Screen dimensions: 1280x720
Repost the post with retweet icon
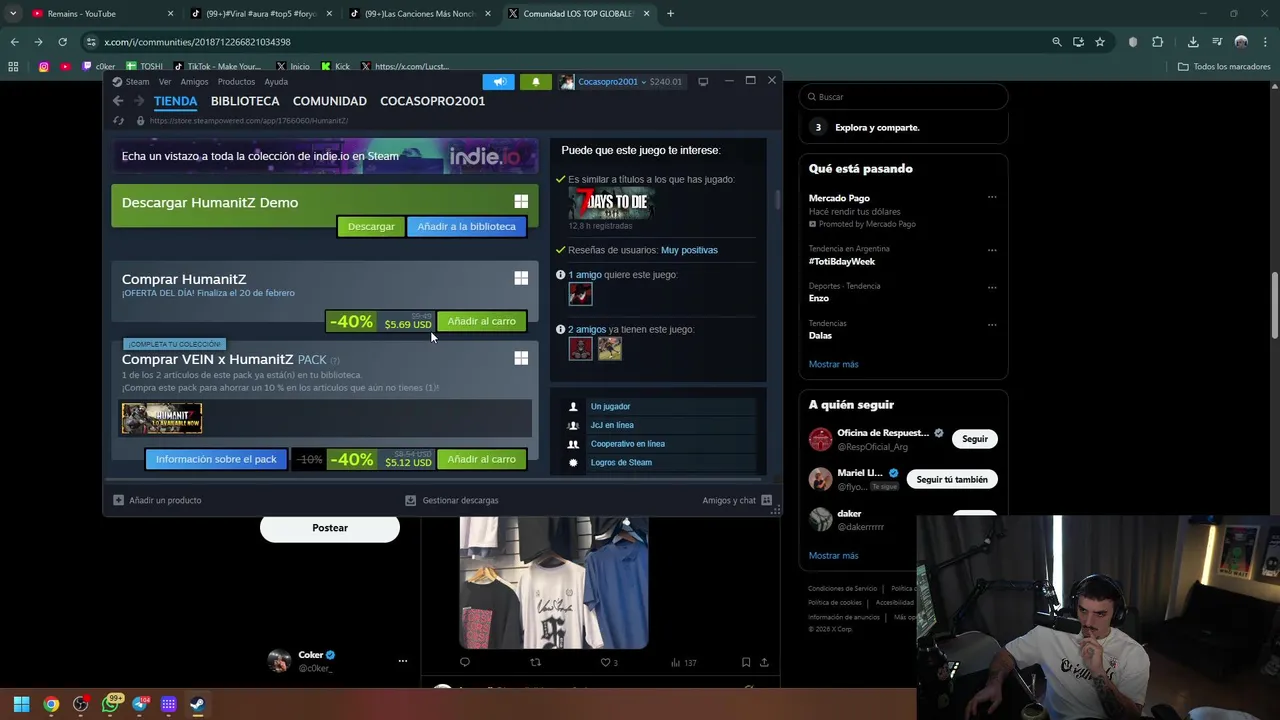(x=535, y=662)
